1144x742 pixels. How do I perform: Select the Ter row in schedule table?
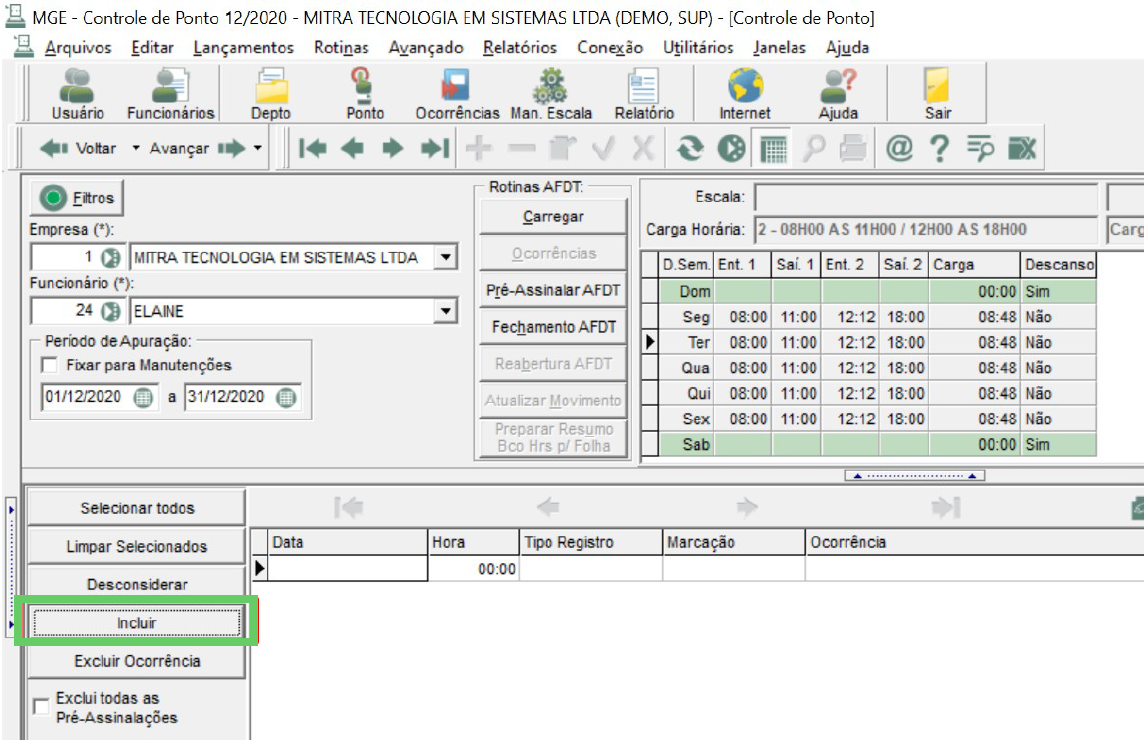(x=868, y=342)
